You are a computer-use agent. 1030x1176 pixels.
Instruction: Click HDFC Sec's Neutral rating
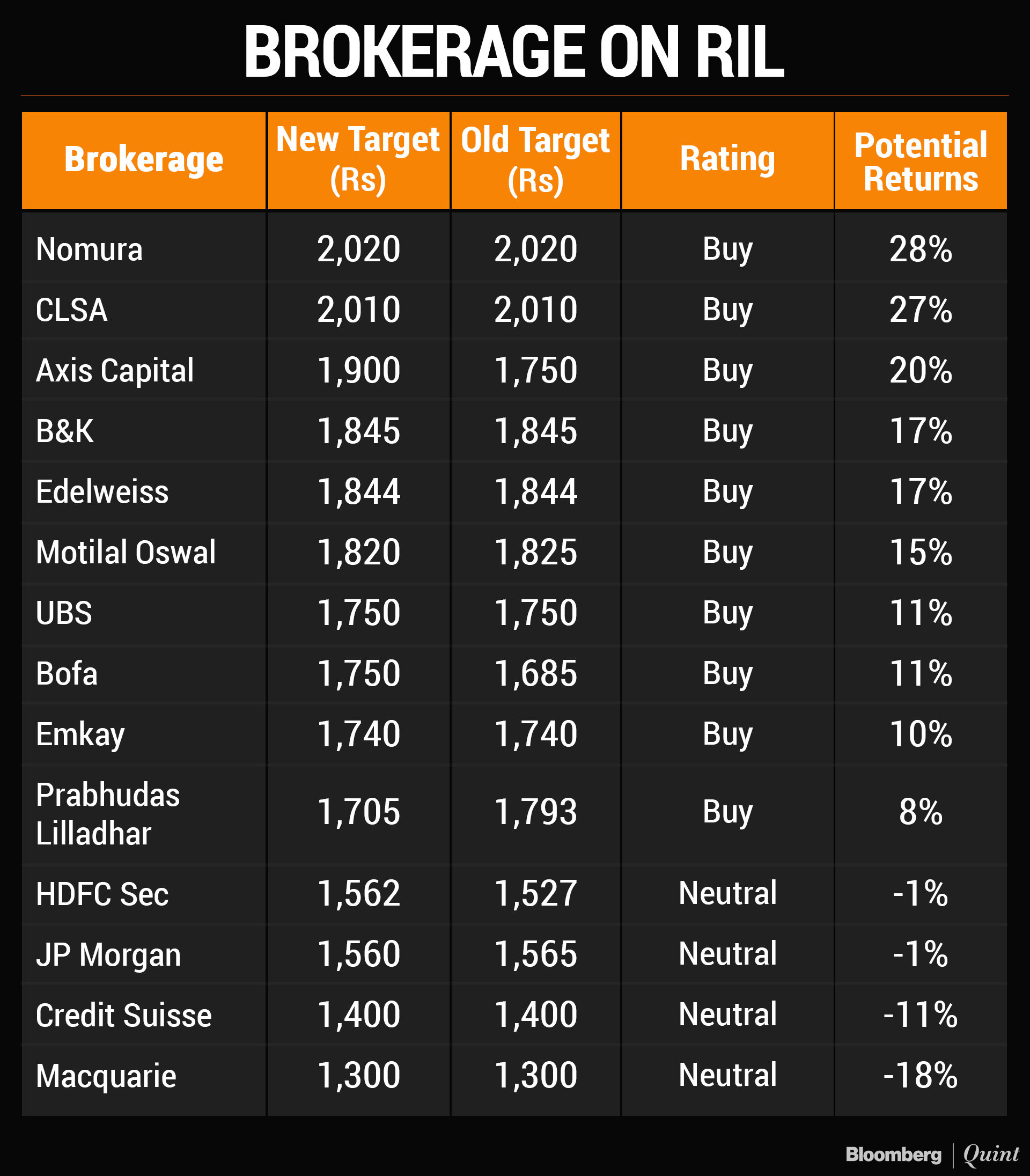[x=727, y=893]
